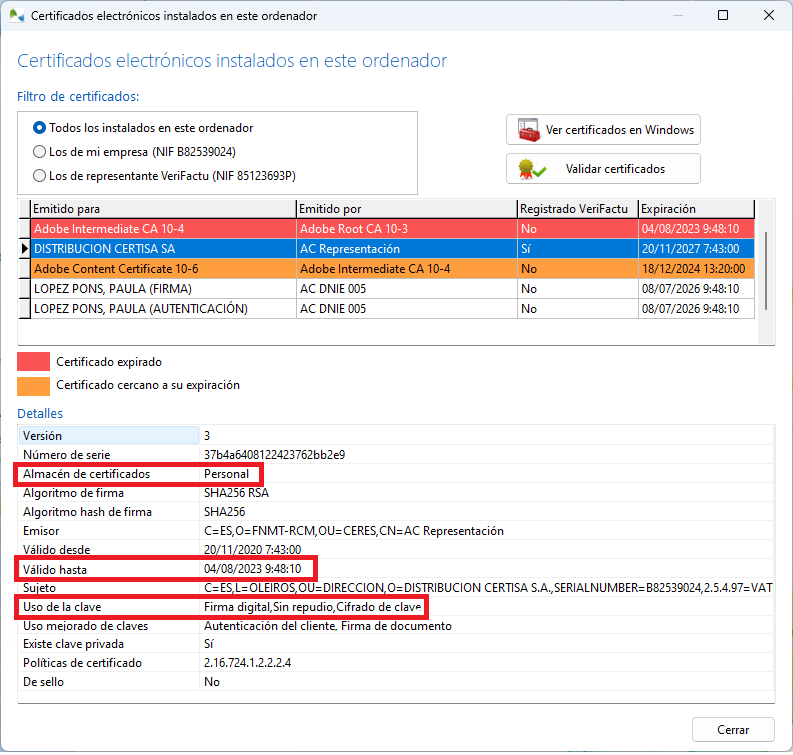
Task: Click the toolbox icon on Ver certificados button
Action: click(528, 130)
